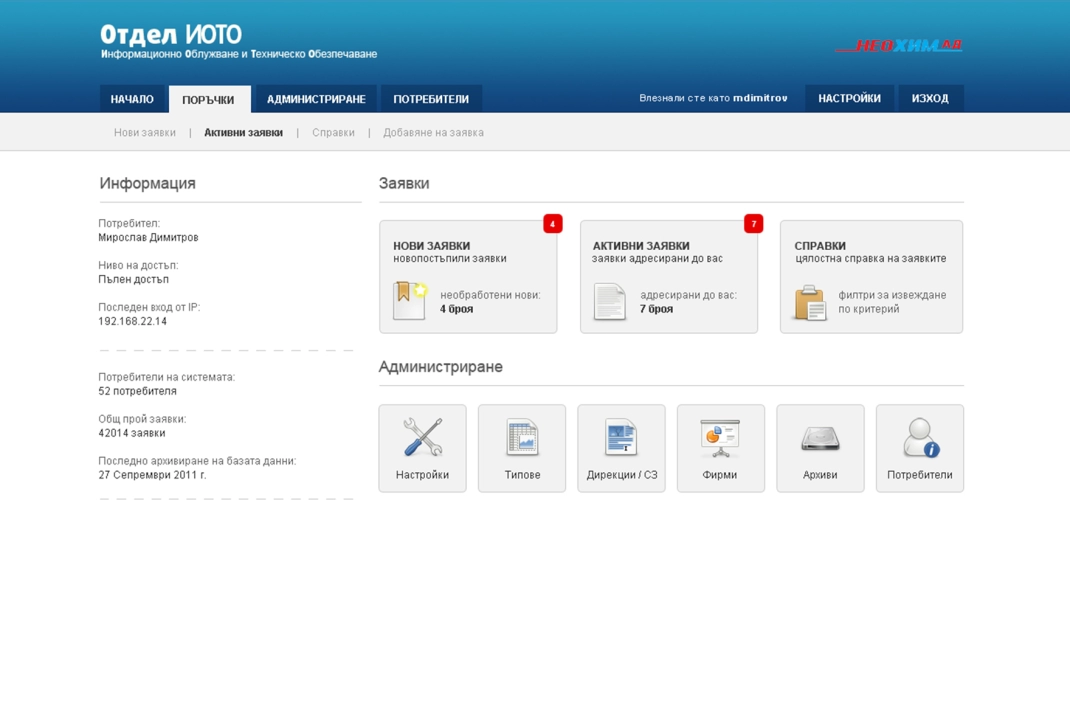Click the clipboard icon in Справки card
The height and width of the screenshot is (725, 1070).
[810, 302]
